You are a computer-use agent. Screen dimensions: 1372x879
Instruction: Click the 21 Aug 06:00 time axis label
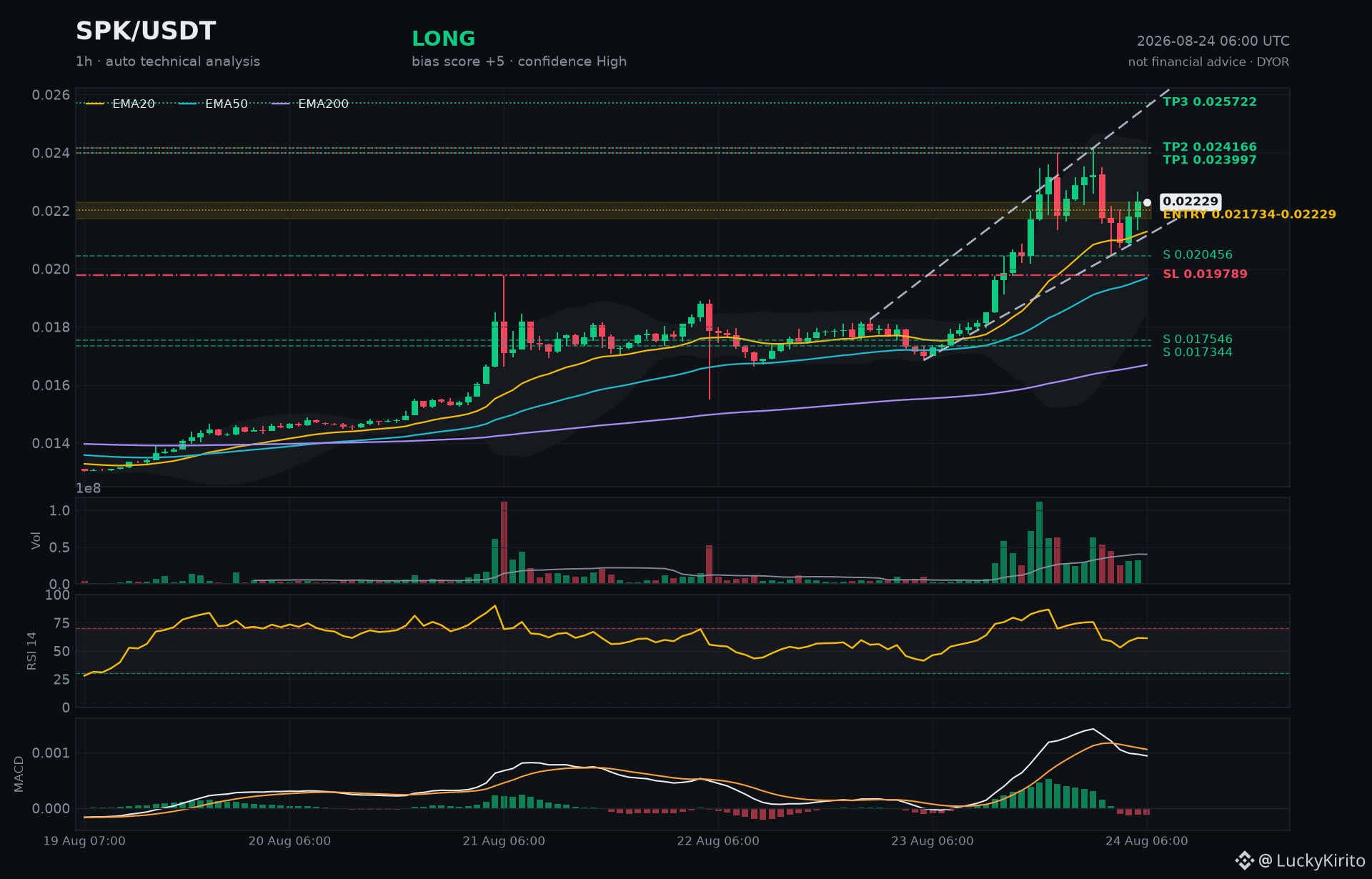point(504,841)
